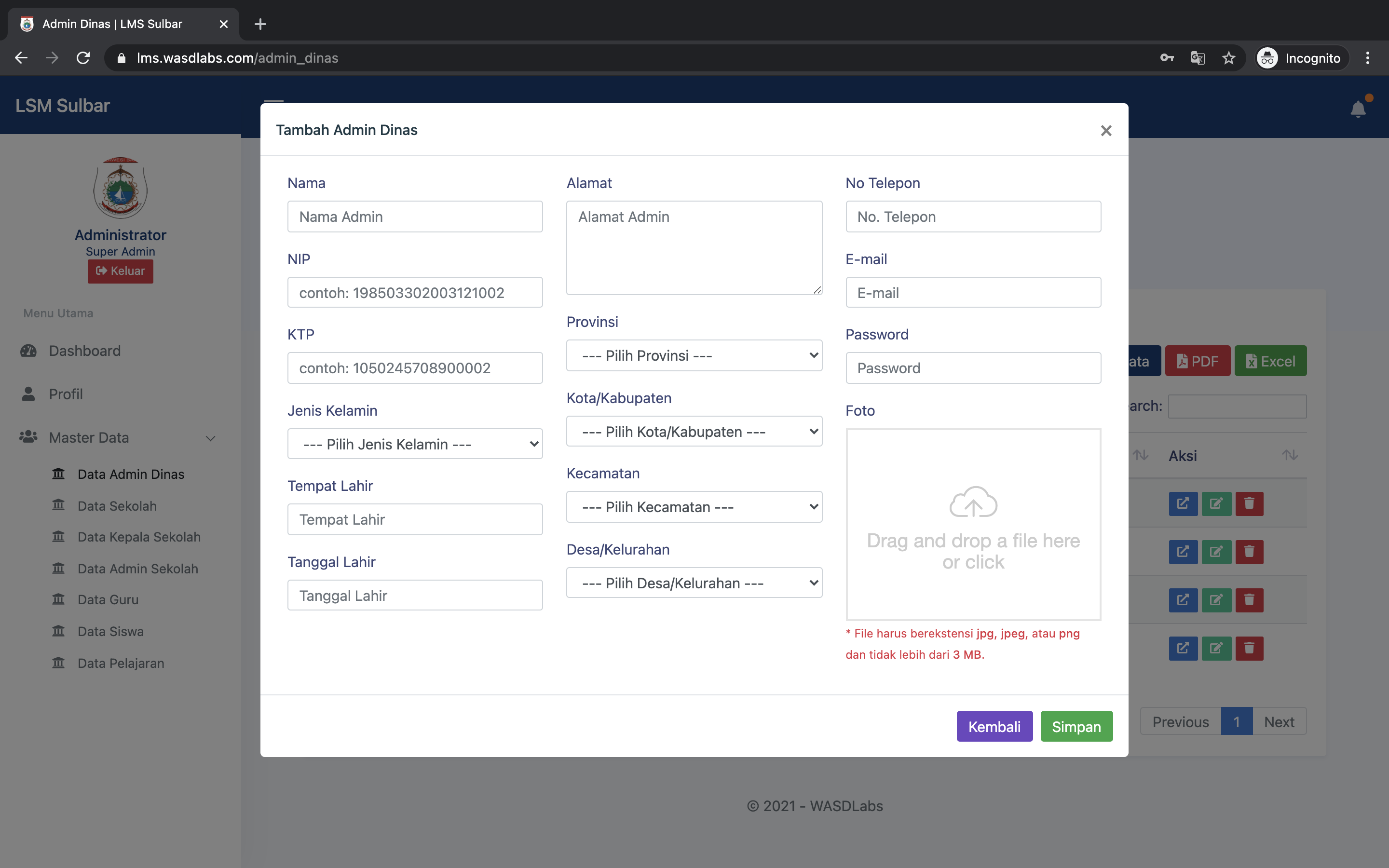This screenshot has width=1389, height=868.
Task: Click the Tempat Lahir input
Action: (415, 519)
